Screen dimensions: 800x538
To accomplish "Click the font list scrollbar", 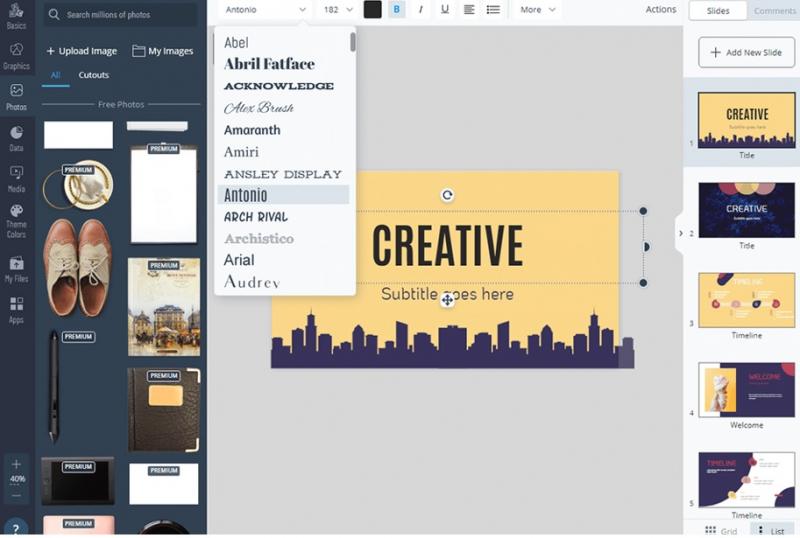I will pyautogui.click(x=353, y=42).
